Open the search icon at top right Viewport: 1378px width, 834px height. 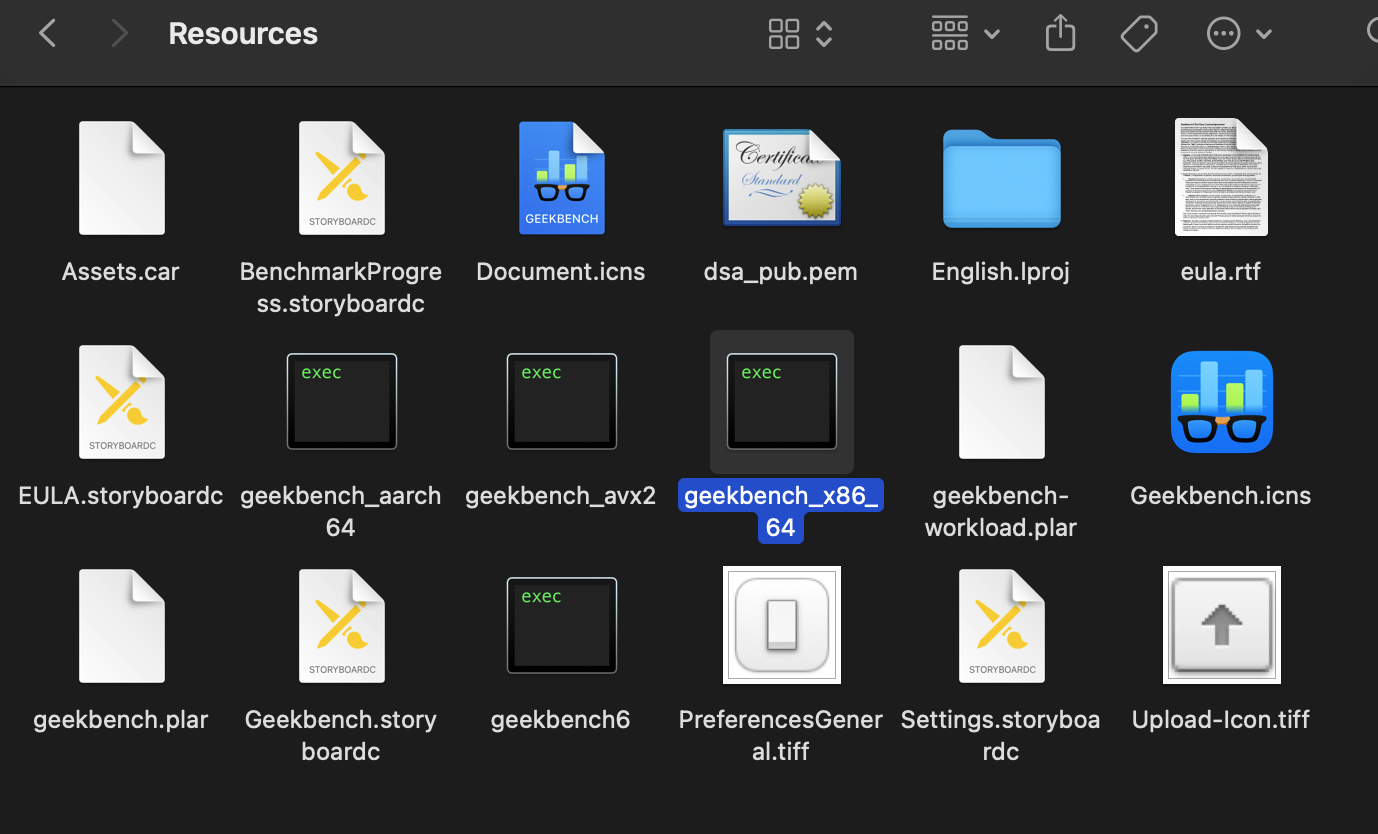(1373, 33)
